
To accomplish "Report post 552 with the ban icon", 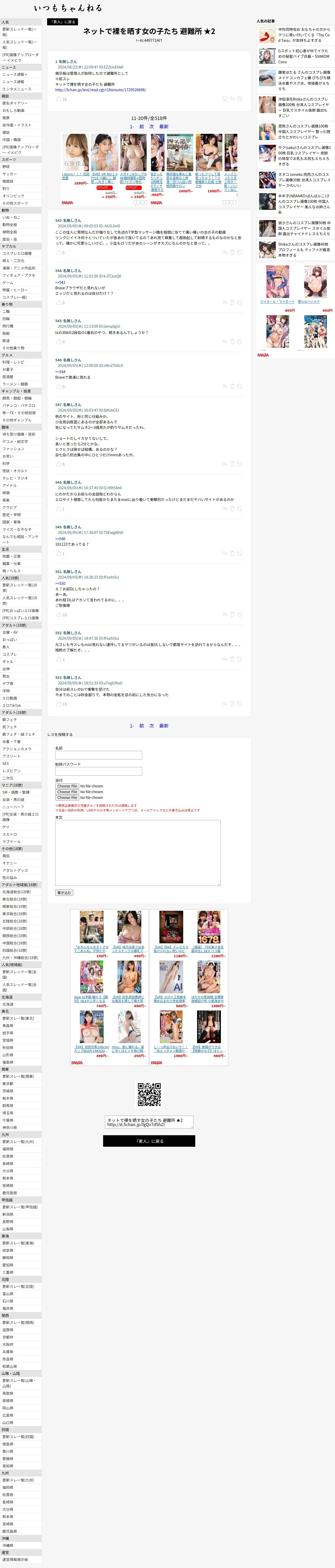I will tap(239, 659).
